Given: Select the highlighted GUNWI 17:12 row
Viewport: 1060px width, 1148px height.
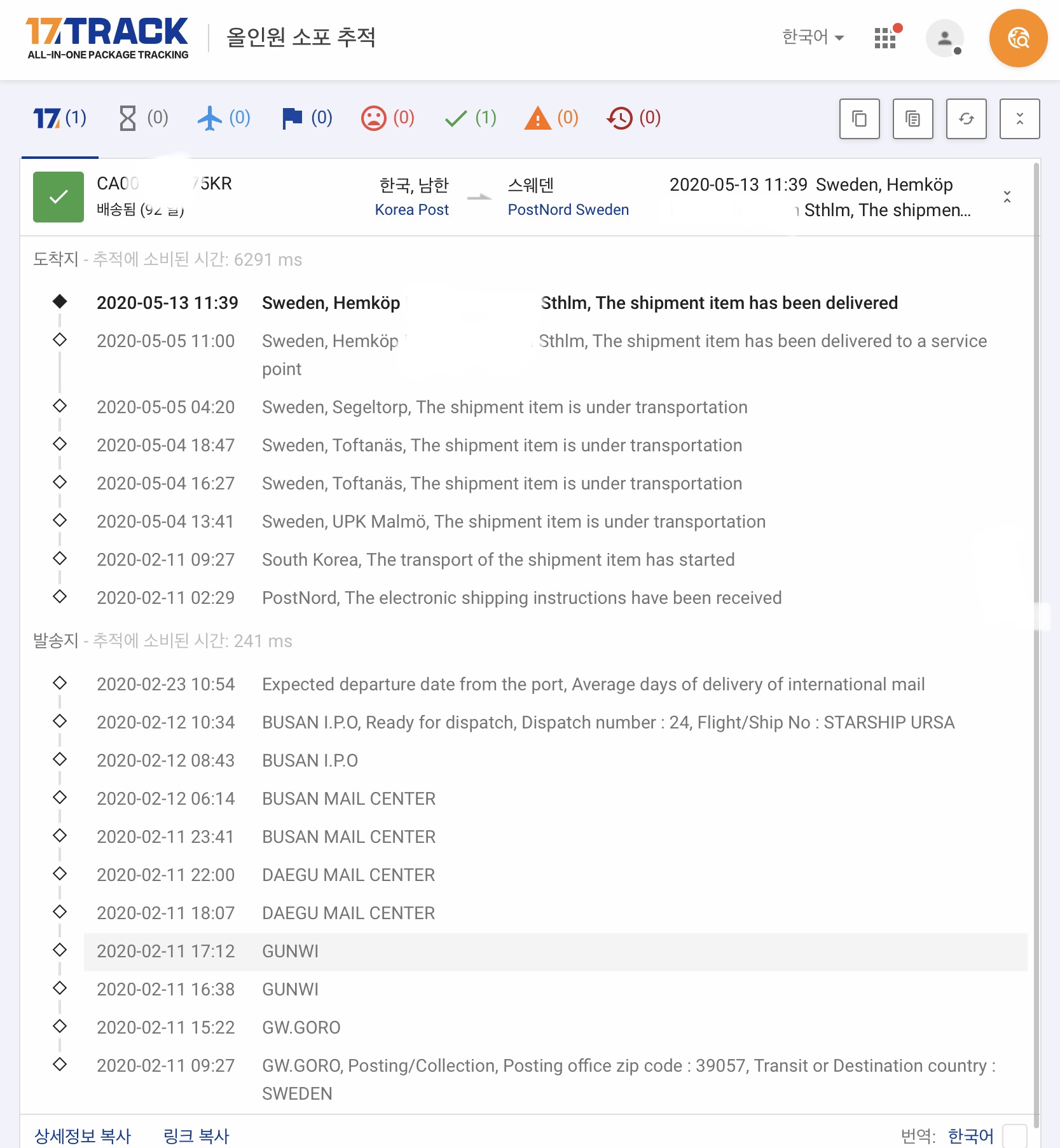Looking at the screenshot, I should (555, 952).
